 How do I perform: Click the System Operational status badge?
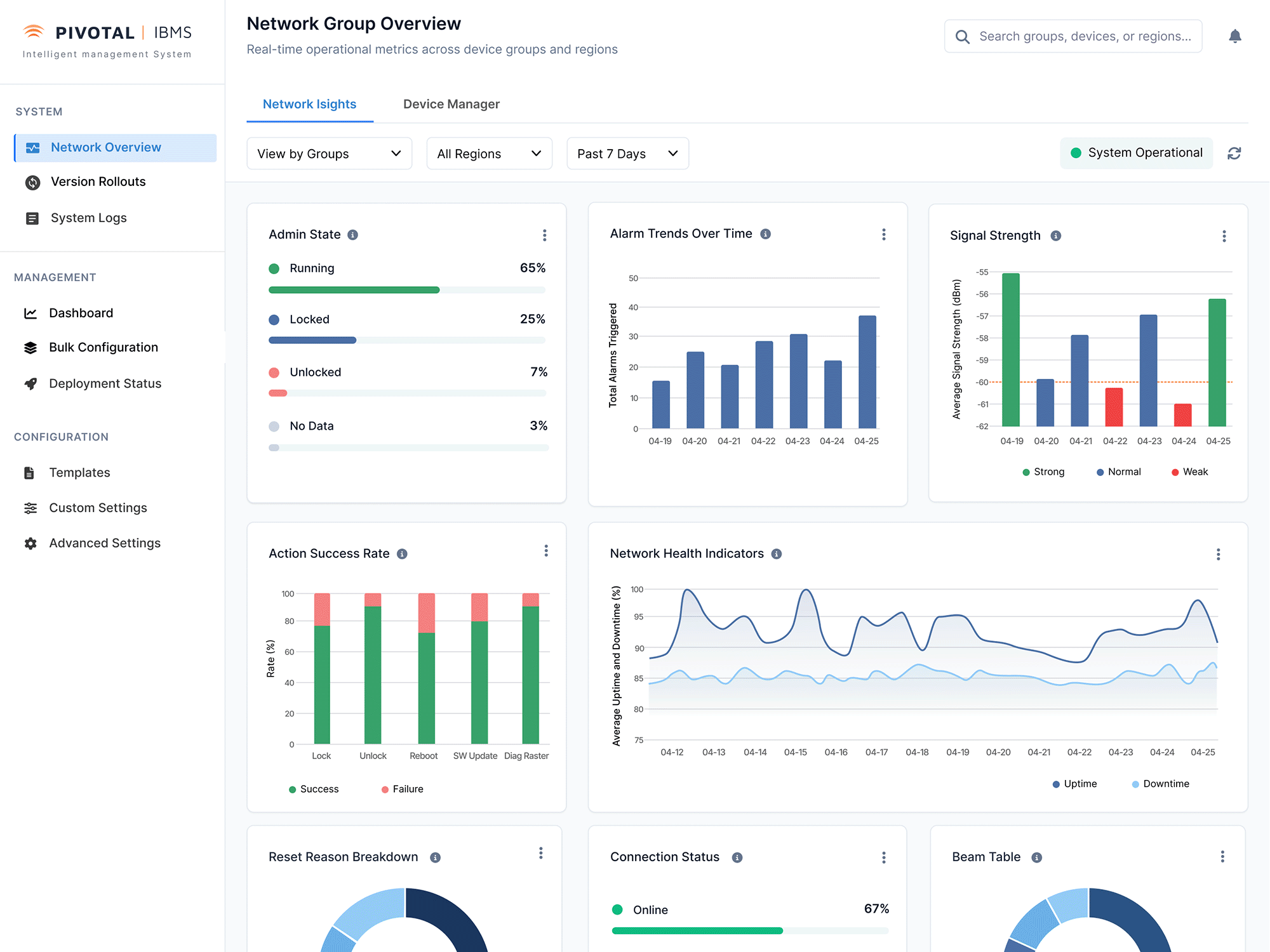click(x=1136, y=153)
